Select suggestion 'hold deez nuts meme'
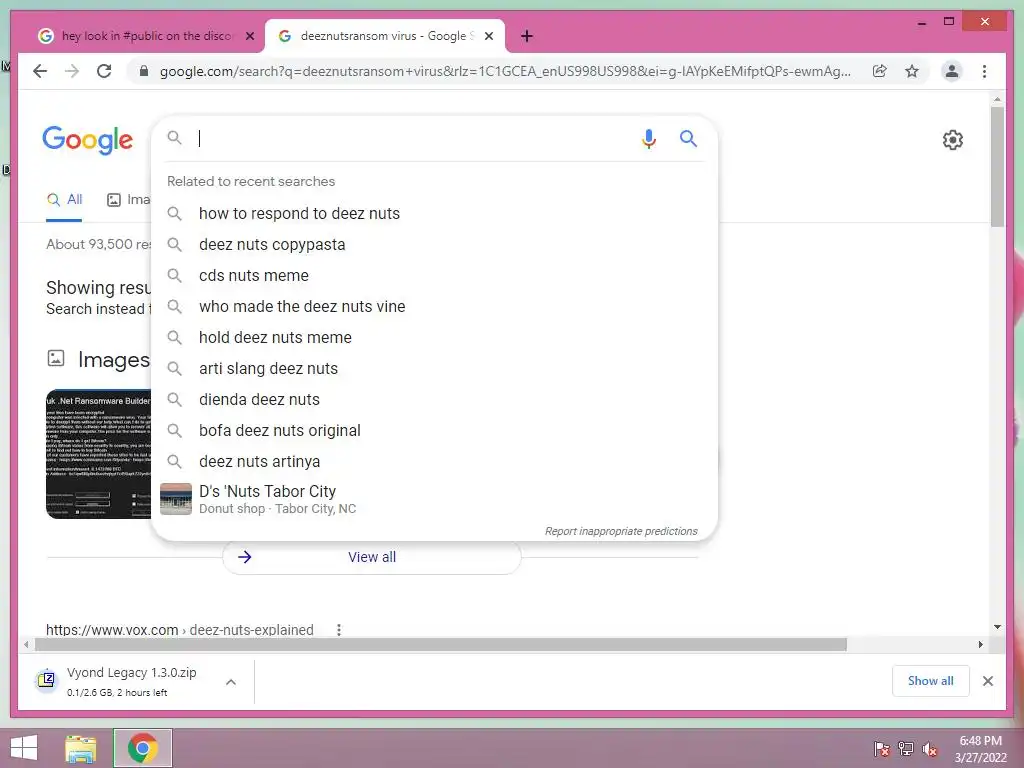 pyautogui.click(x=275, y=338)
